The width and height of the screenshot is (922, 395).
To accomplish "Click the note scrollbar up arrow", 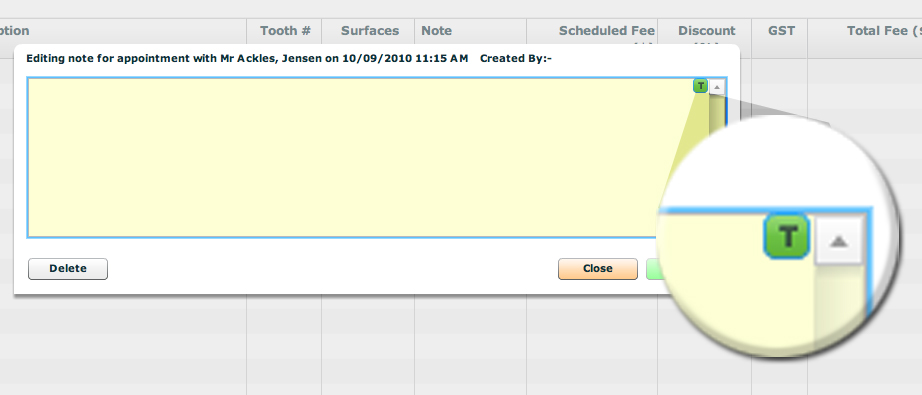I will pos(717,87).
